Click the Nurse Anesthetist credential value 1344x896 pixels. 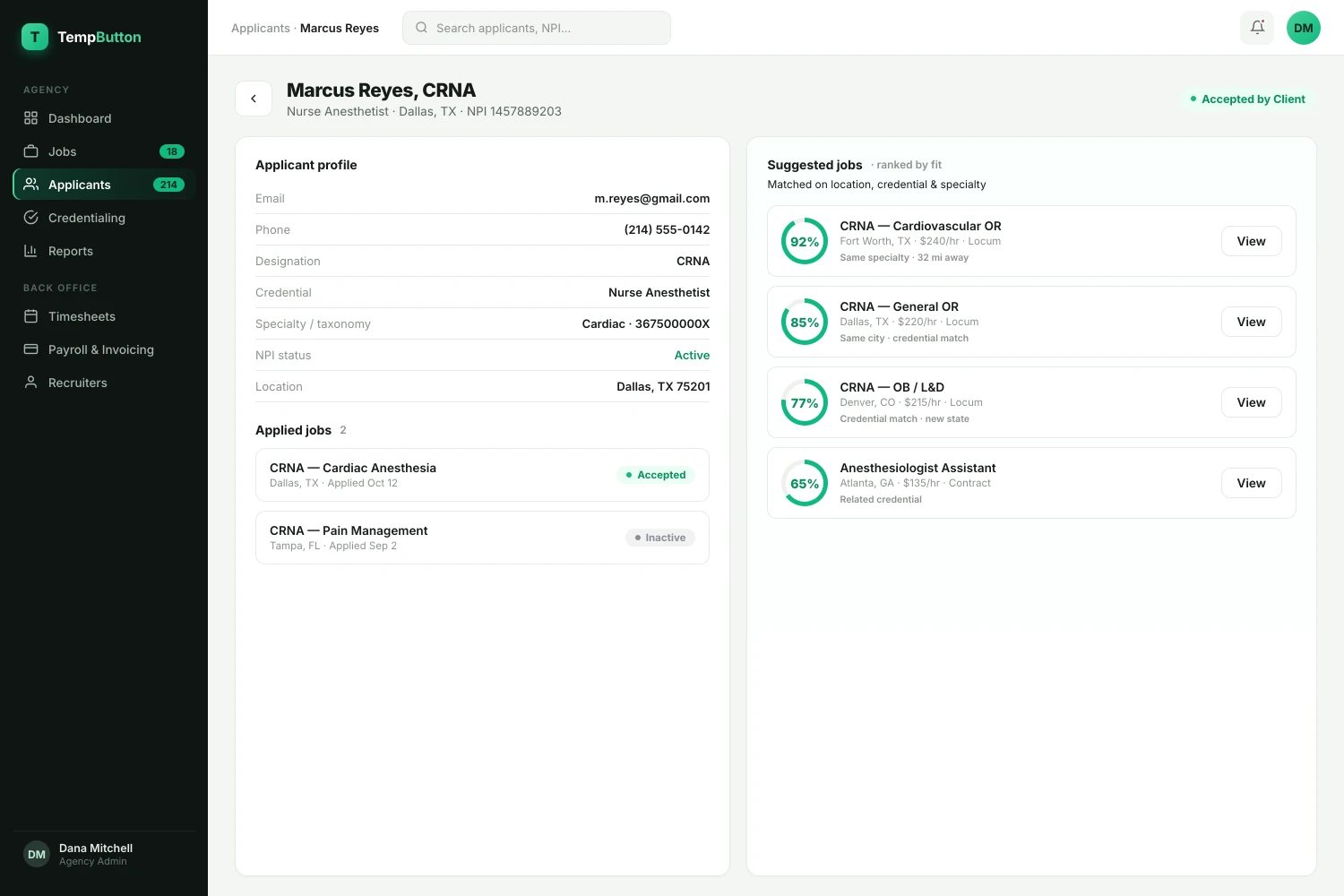tap(659, 292)
